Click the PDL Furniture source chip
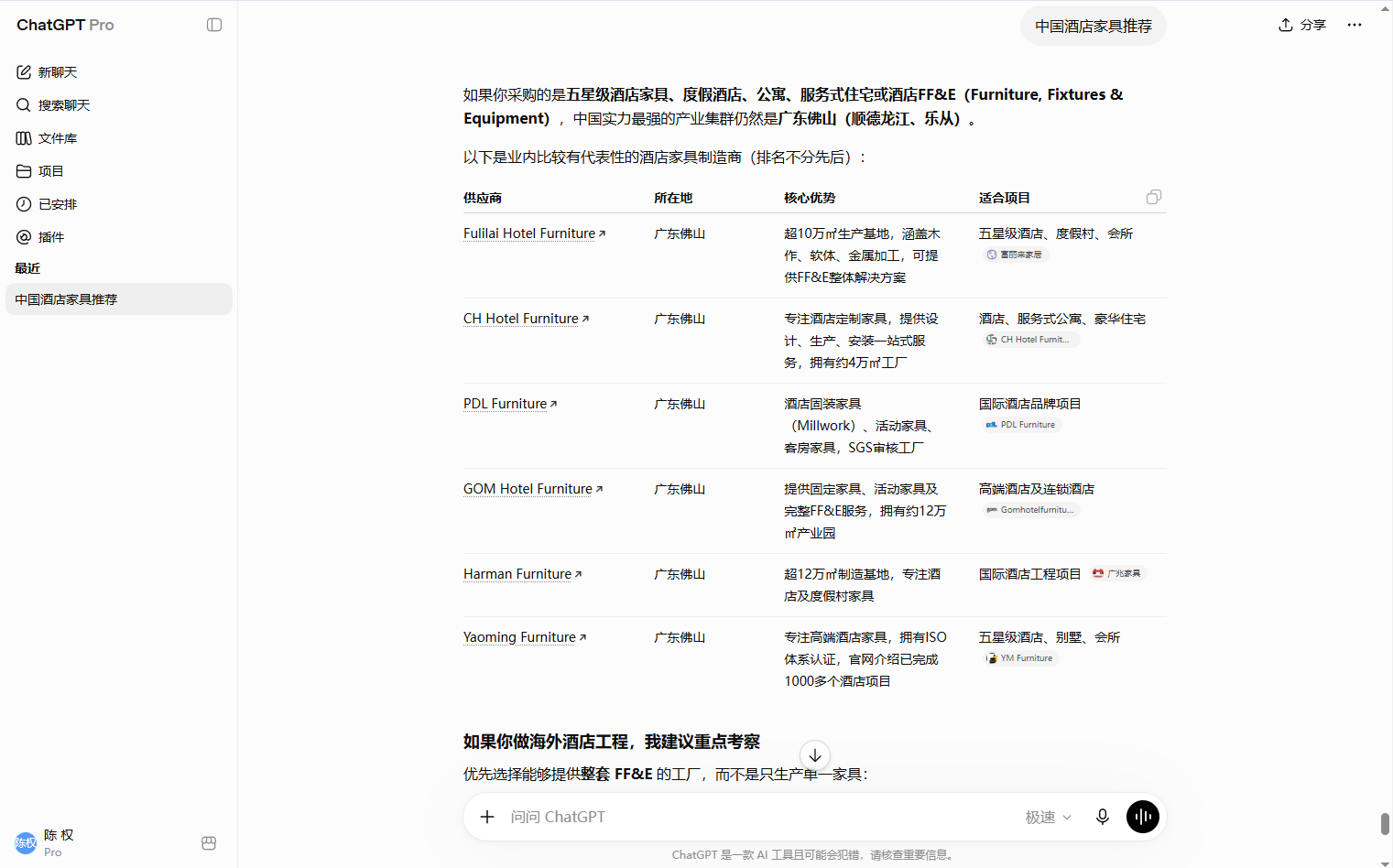 tap(1020, 425)
